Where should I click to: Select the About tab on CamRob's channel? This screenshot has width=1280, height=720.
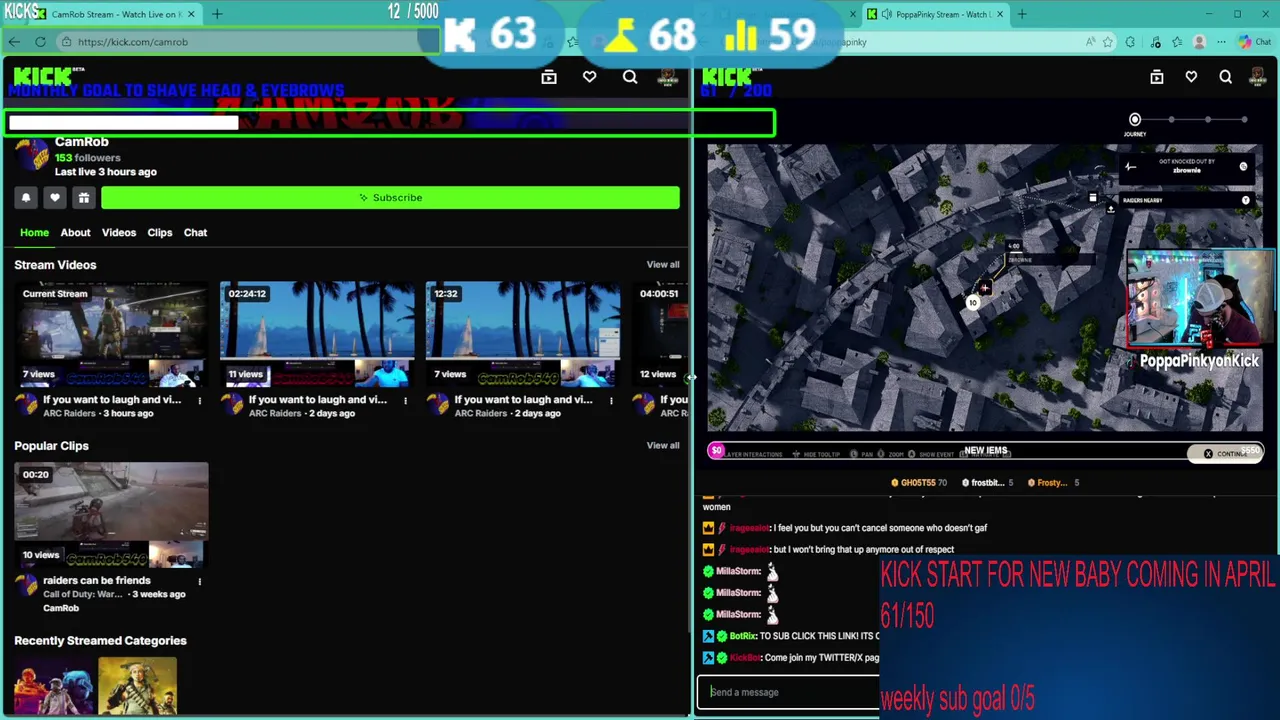75,232
